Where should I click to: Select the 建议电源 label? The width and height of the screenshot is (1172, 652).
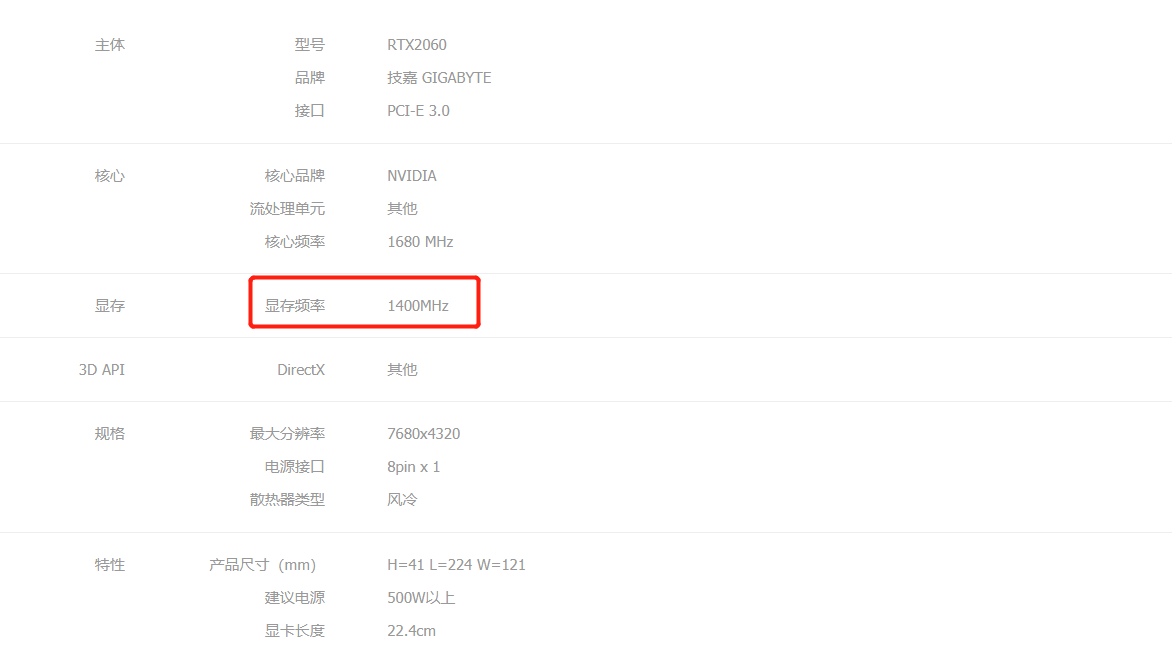[x=294, y=597]
